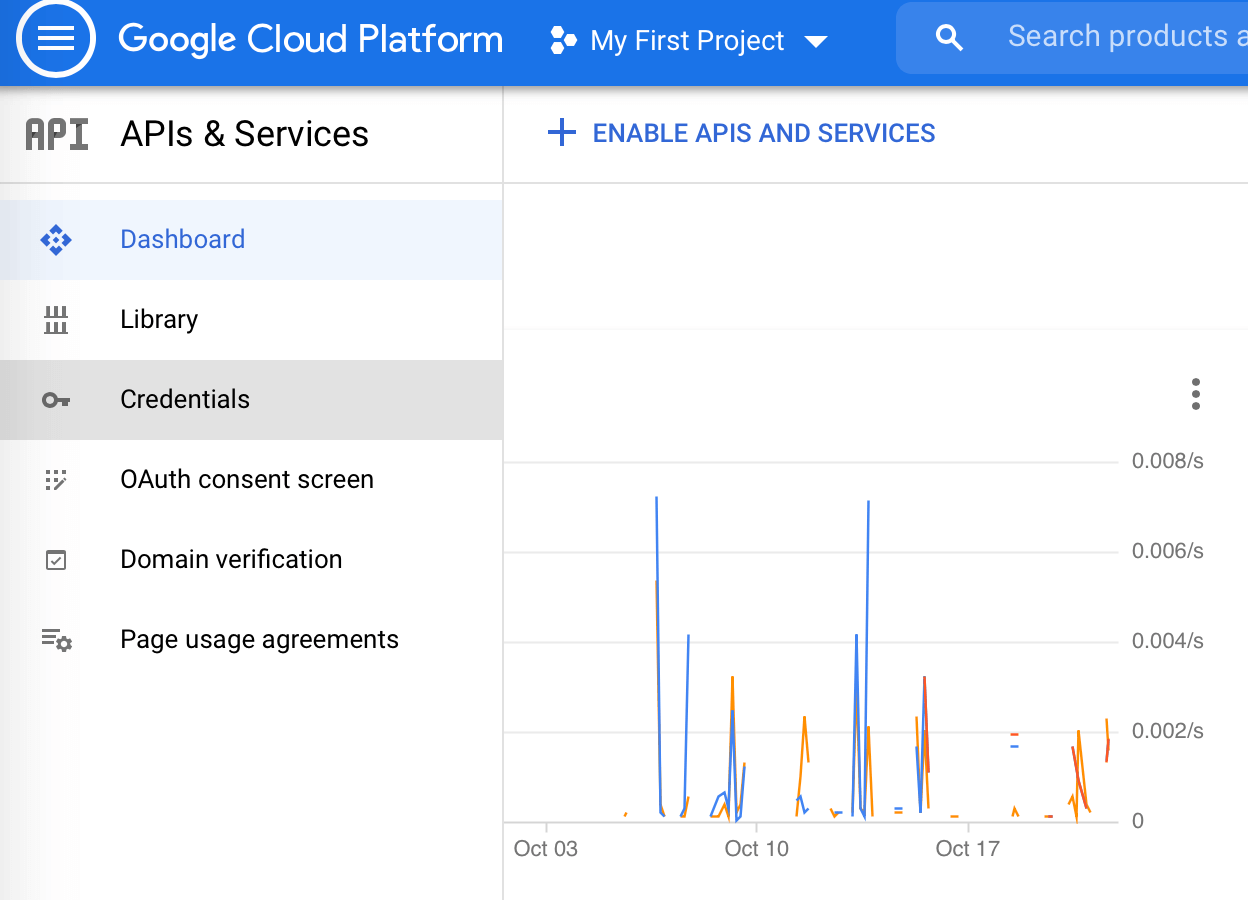The width and height of the screenshot is (1248, 900).
Task: Expand the project dropdown arrow
Action: (816, 42)
